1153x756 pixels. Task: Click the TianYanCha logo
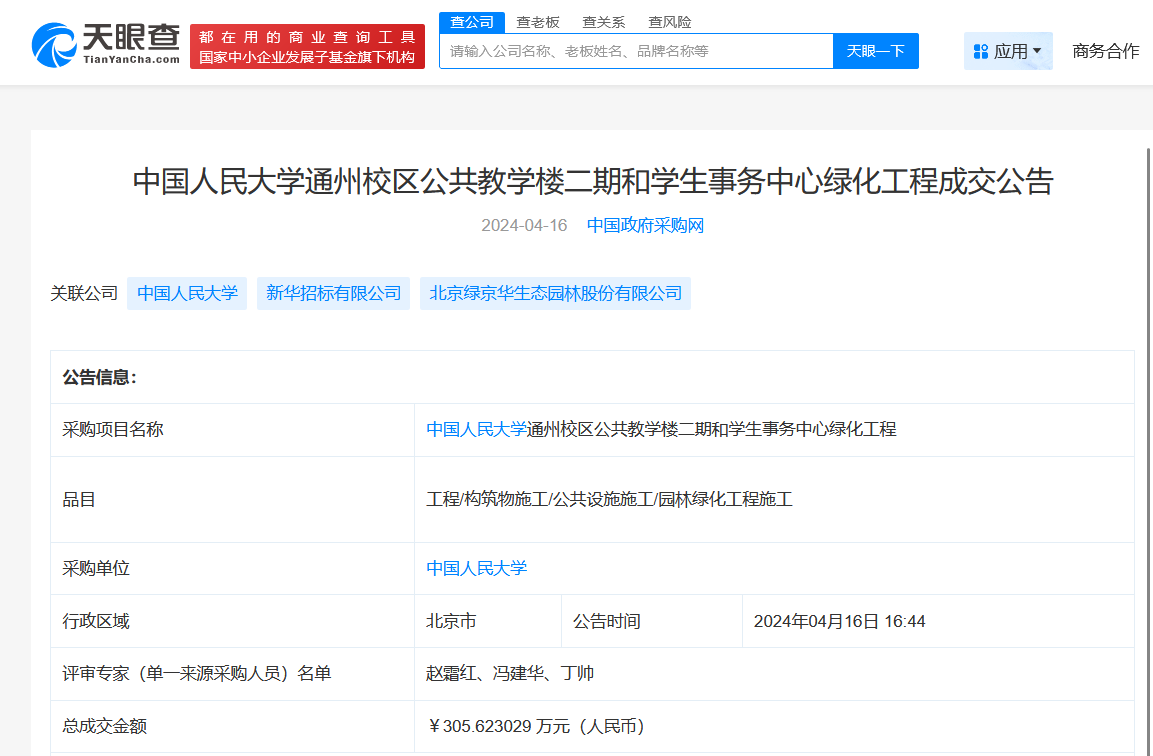105,45
